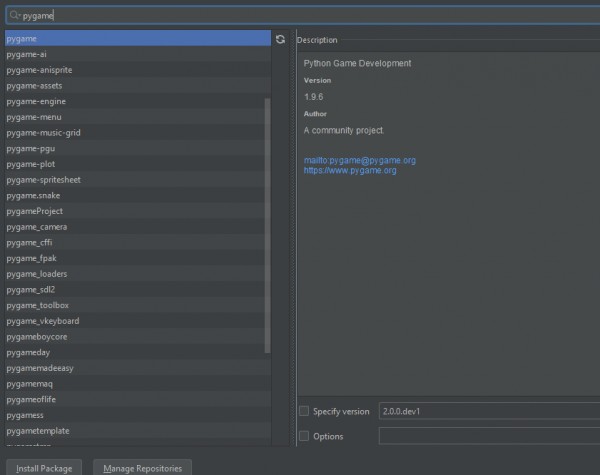The image size is (600, 475).
Task: Click the search magnifier icon
Action: coord(13,16)
